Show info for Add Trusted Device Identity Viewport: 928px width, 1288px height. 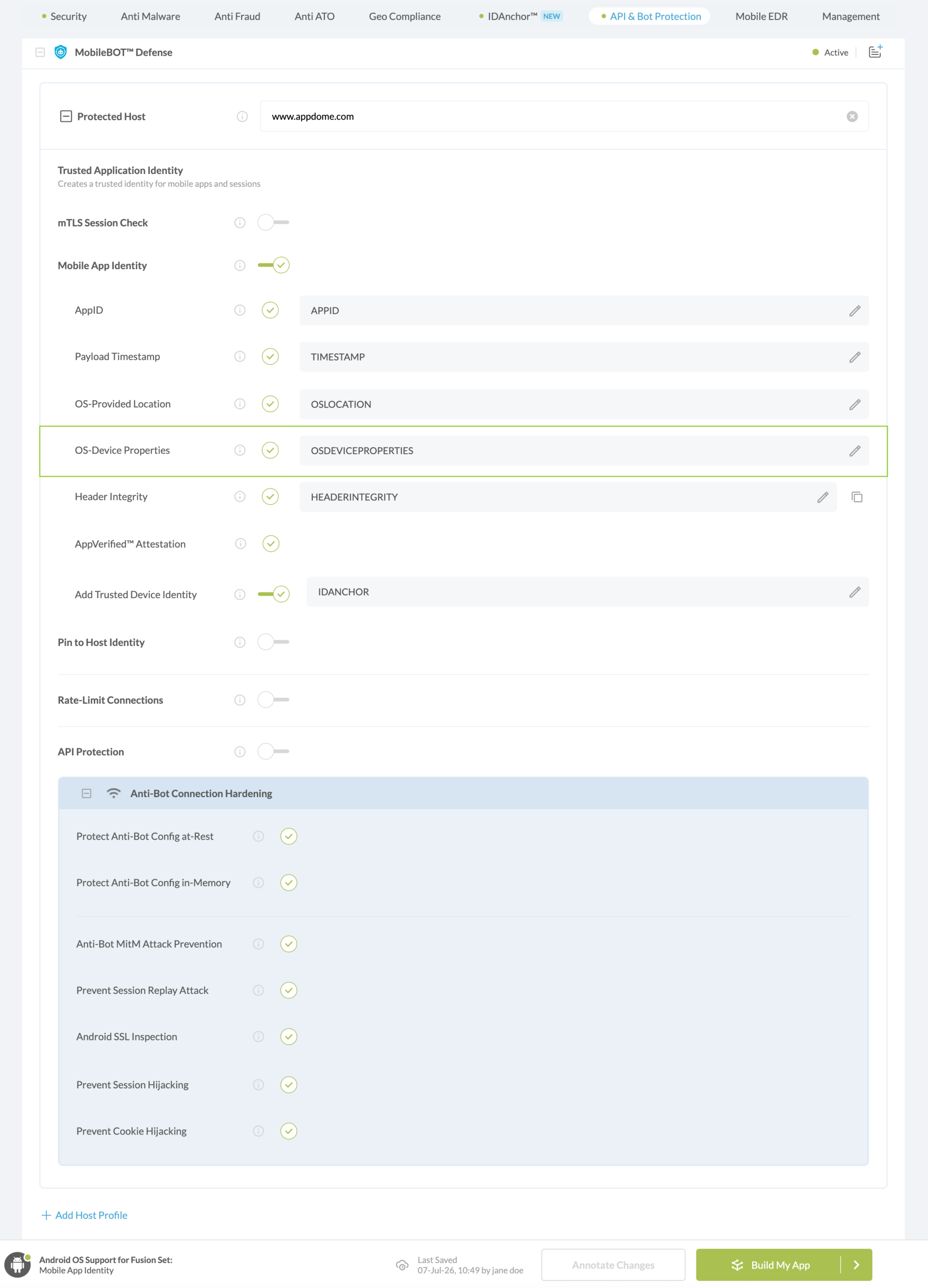coord(240,595)
